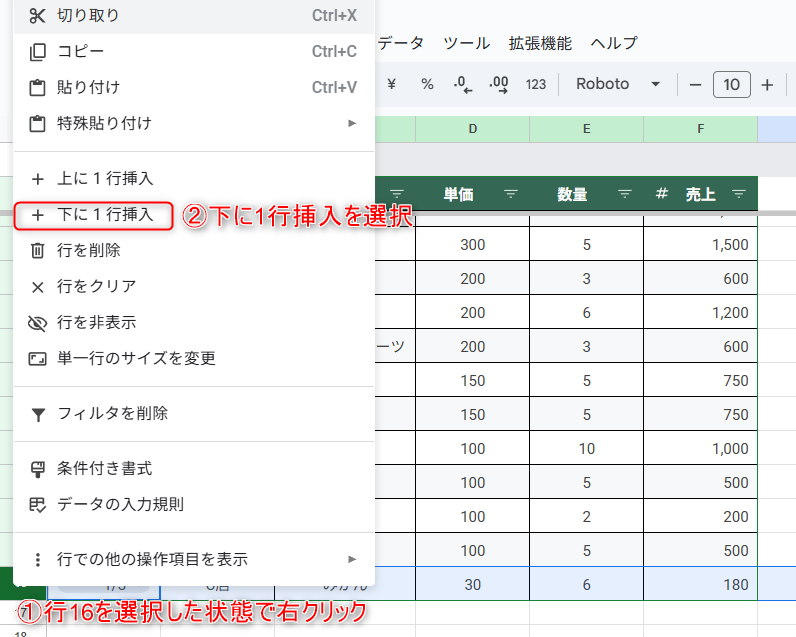Increase font size with plus button
Viewport: 796px width, 637px height.
(767, 85)
